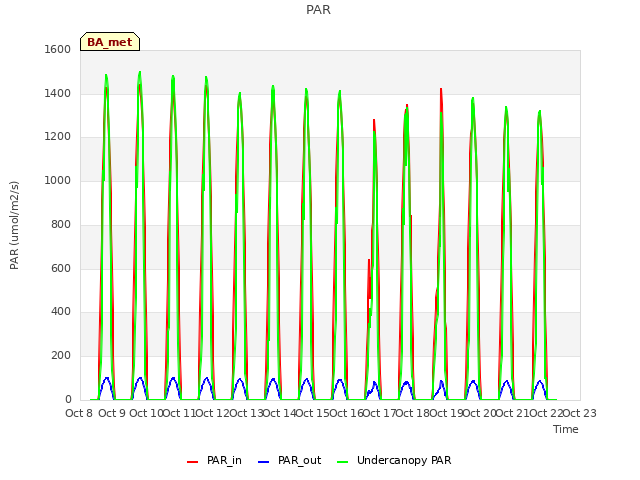
Task: Click the blue PAR_out legend swatch
Action: 264,462
